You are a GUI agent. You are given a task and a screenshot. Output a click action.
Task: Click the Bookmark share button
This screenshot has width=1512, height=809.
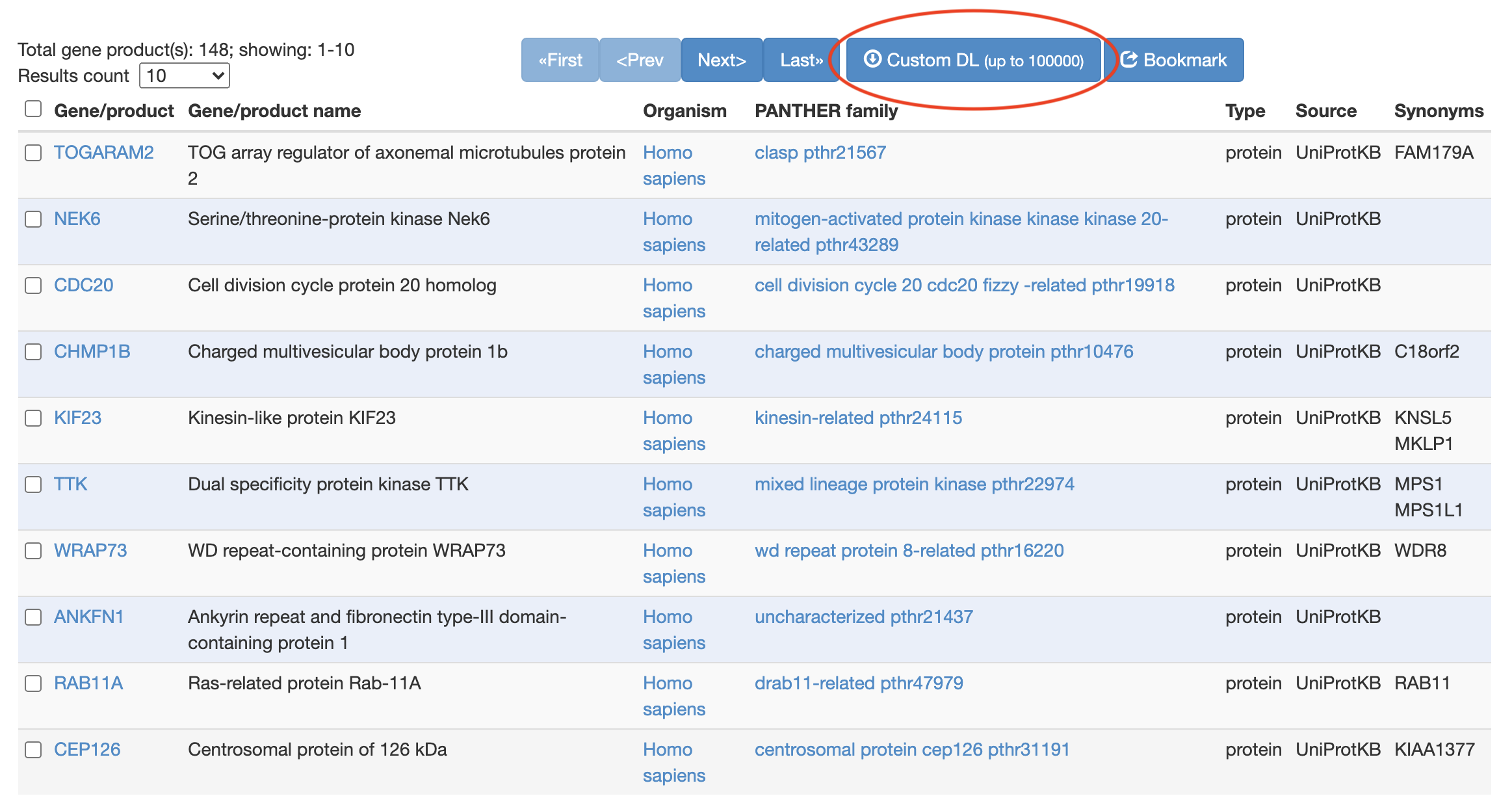click(x=1174, y=60)
